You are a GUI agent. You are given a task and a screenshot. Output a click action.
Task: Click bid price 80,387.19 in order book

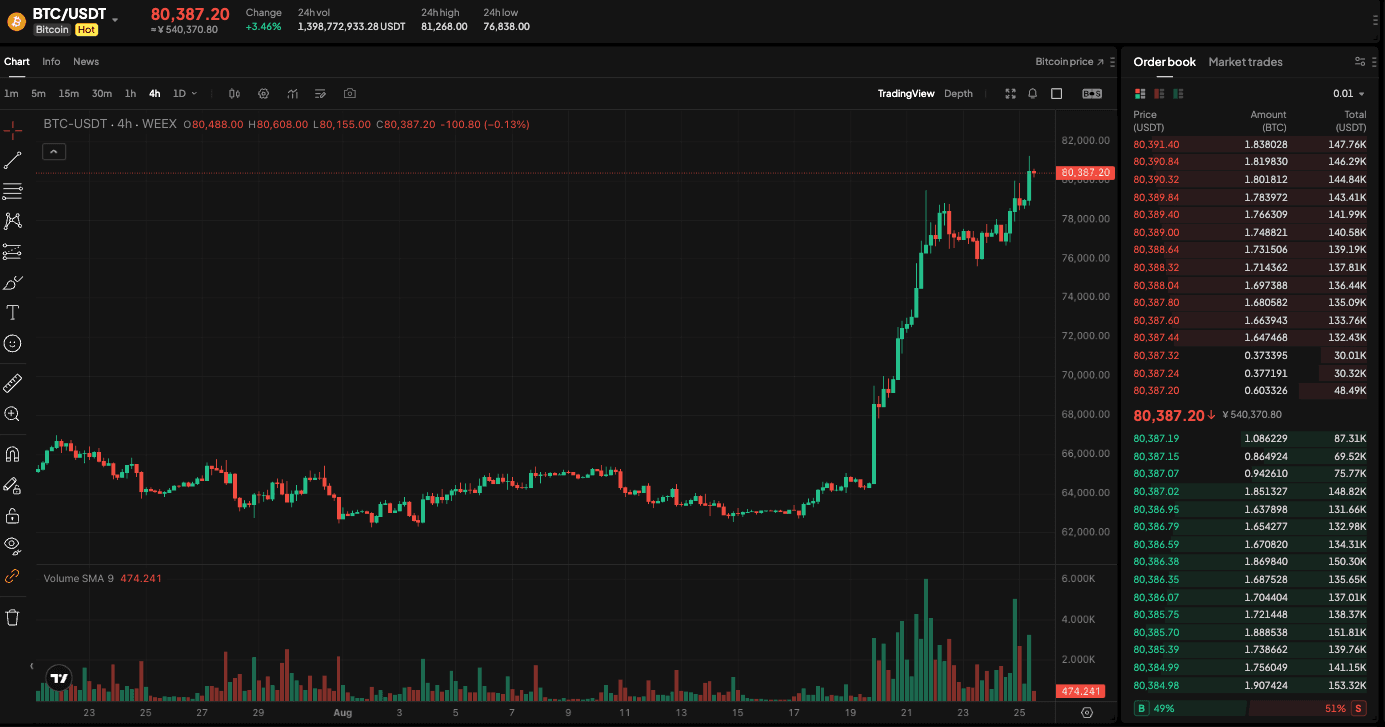click(1156, 439)
